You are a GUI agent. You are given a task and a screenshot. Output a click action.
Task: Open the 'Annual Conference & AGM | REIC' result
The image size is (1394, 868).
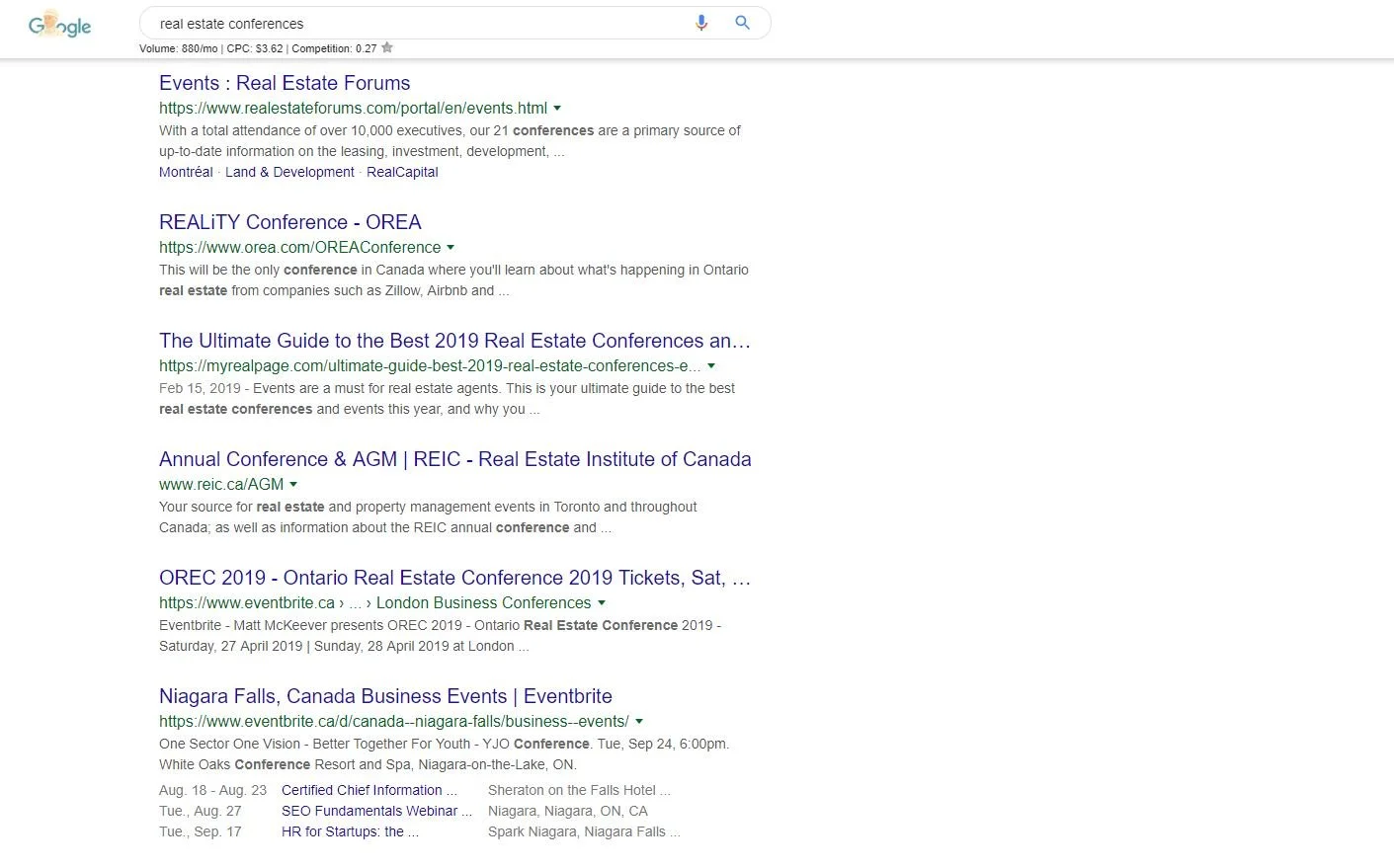coord(454,459)
